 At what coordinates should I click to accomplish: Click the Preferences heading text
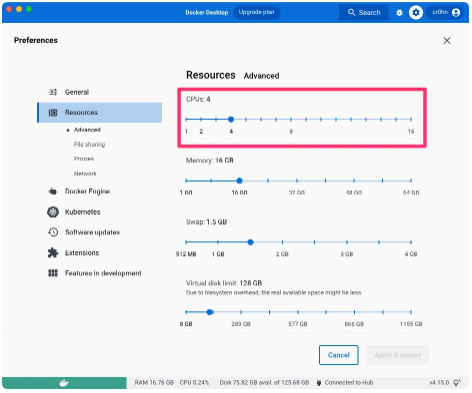[x=36, y=40]
